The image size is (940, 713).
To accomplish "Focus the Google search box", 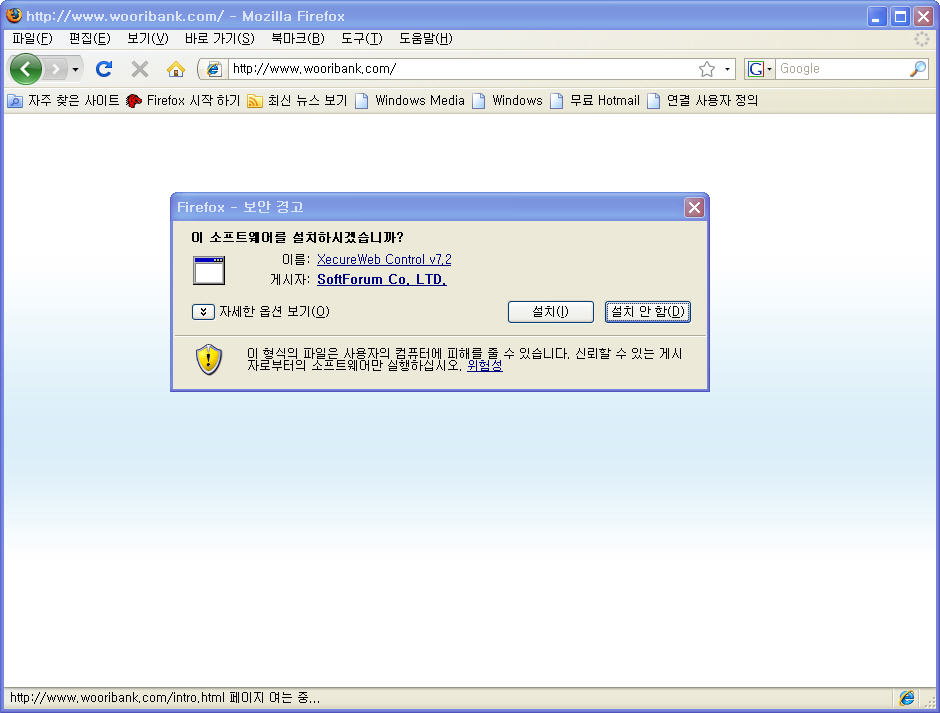I will coord(842,69).
